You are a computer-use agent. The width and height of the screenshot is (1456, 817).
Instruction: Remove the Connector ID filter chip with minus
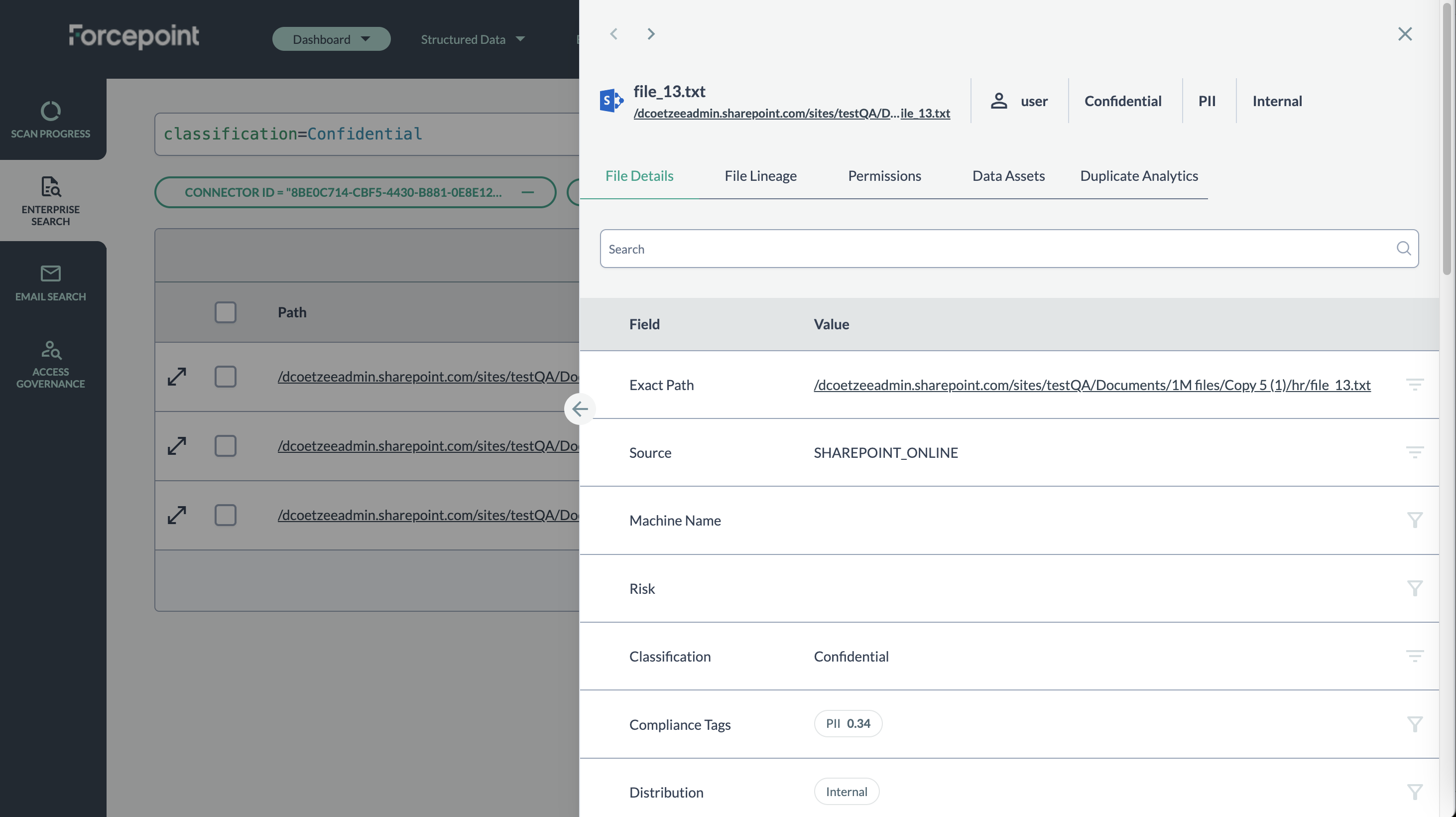point(527,192)
